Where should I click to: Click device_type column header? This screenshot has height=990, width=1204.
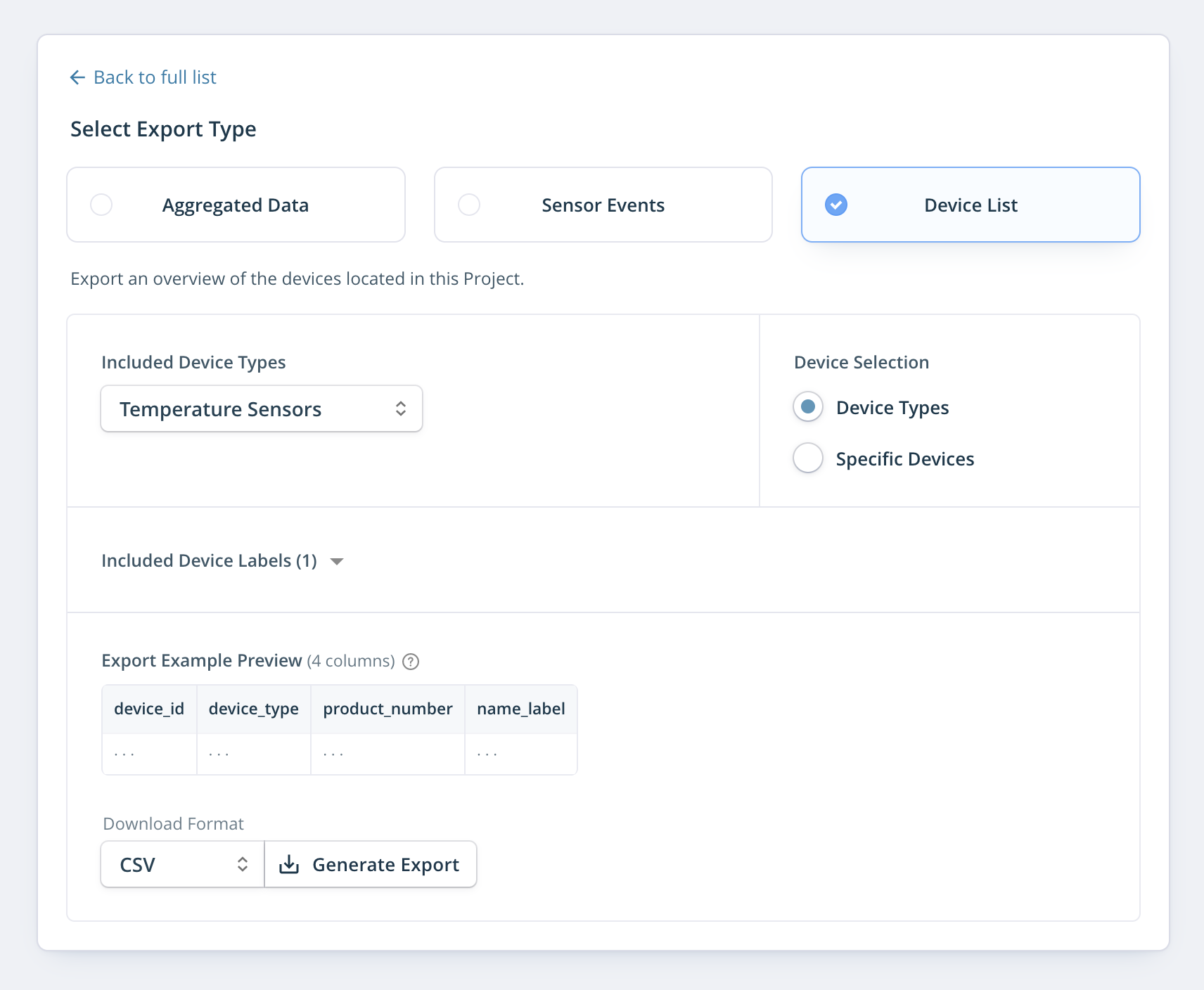coord(254,709)
